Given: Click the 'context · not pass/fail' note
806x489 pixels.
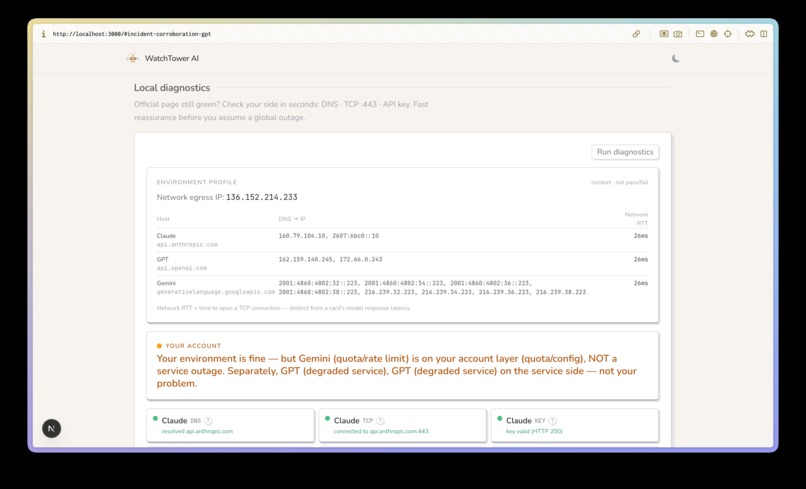Looking at the screenshot, I should pyautogui.click(x=619, y=183).
